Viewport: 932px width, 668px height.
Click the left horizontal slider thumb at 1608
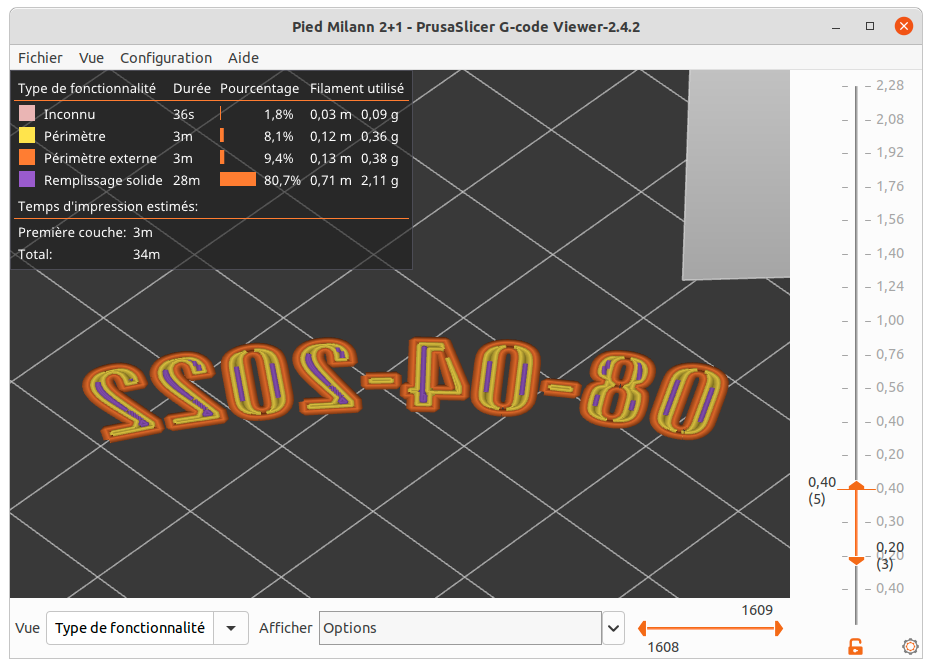pyautogui.click(x=642, y=628)
